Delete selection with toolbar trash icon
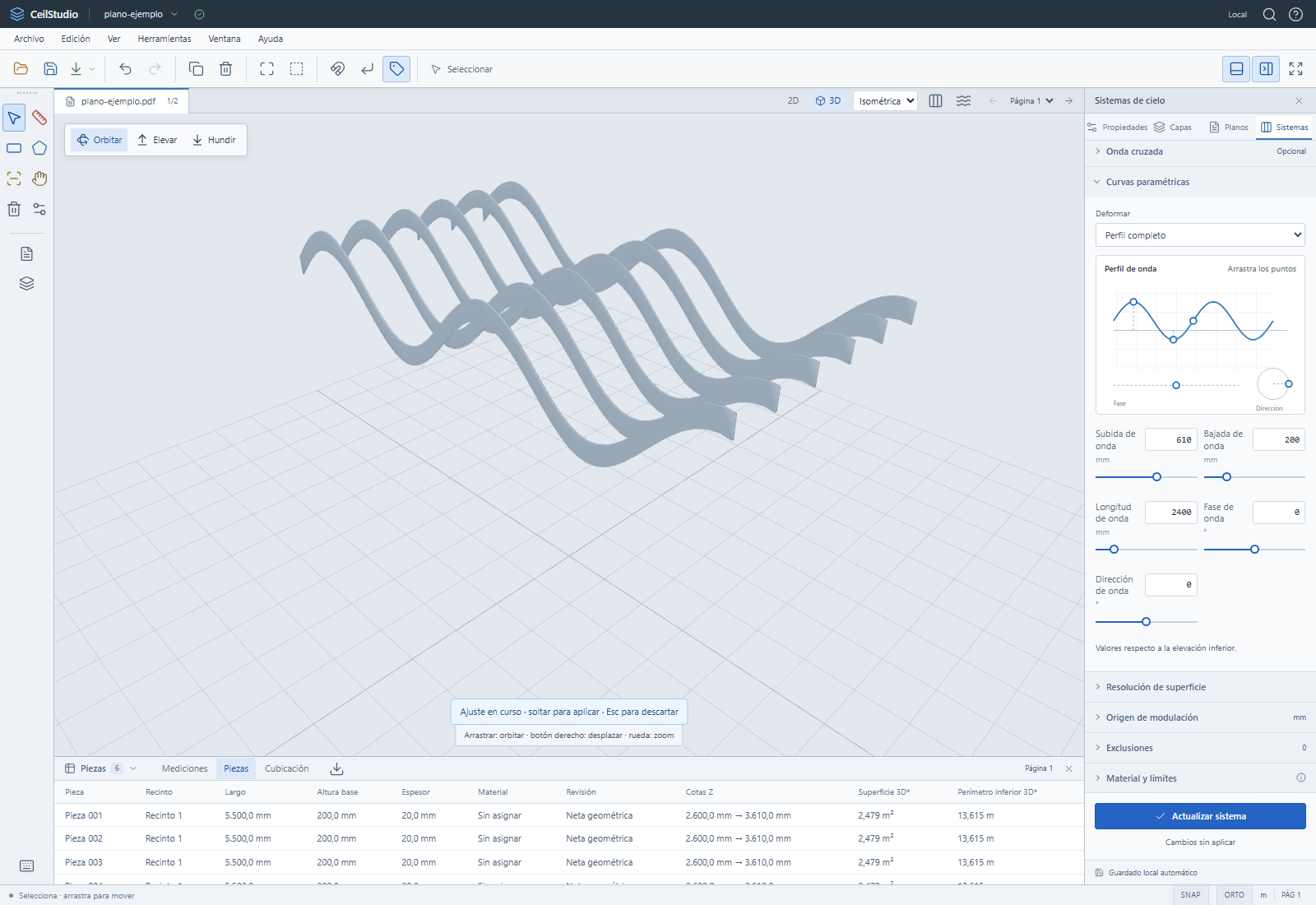This screenshot has height=905, width=1316. click(x=225, y=69)
